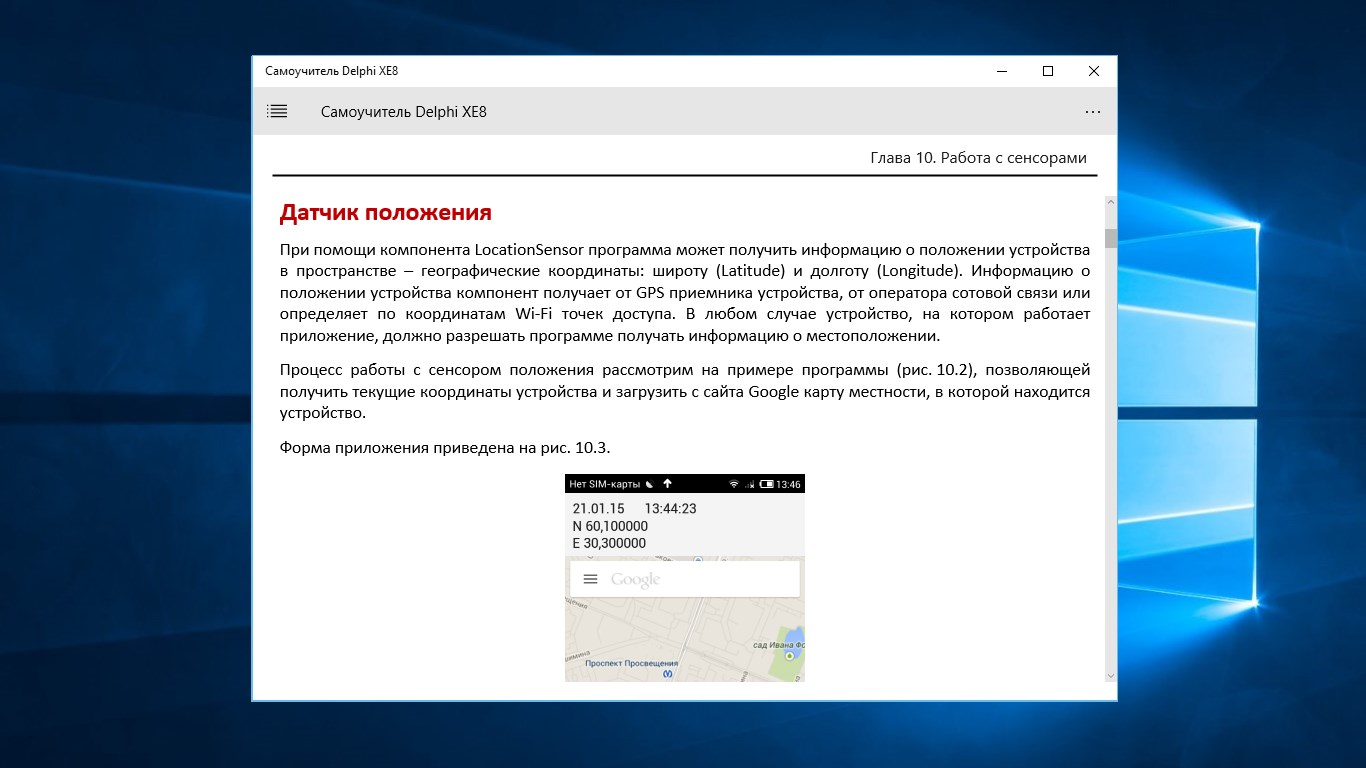
Task: Click the window title bar text Самоучитель Delphi XE8
Action: pyautogui.click(x=331, y=71)
